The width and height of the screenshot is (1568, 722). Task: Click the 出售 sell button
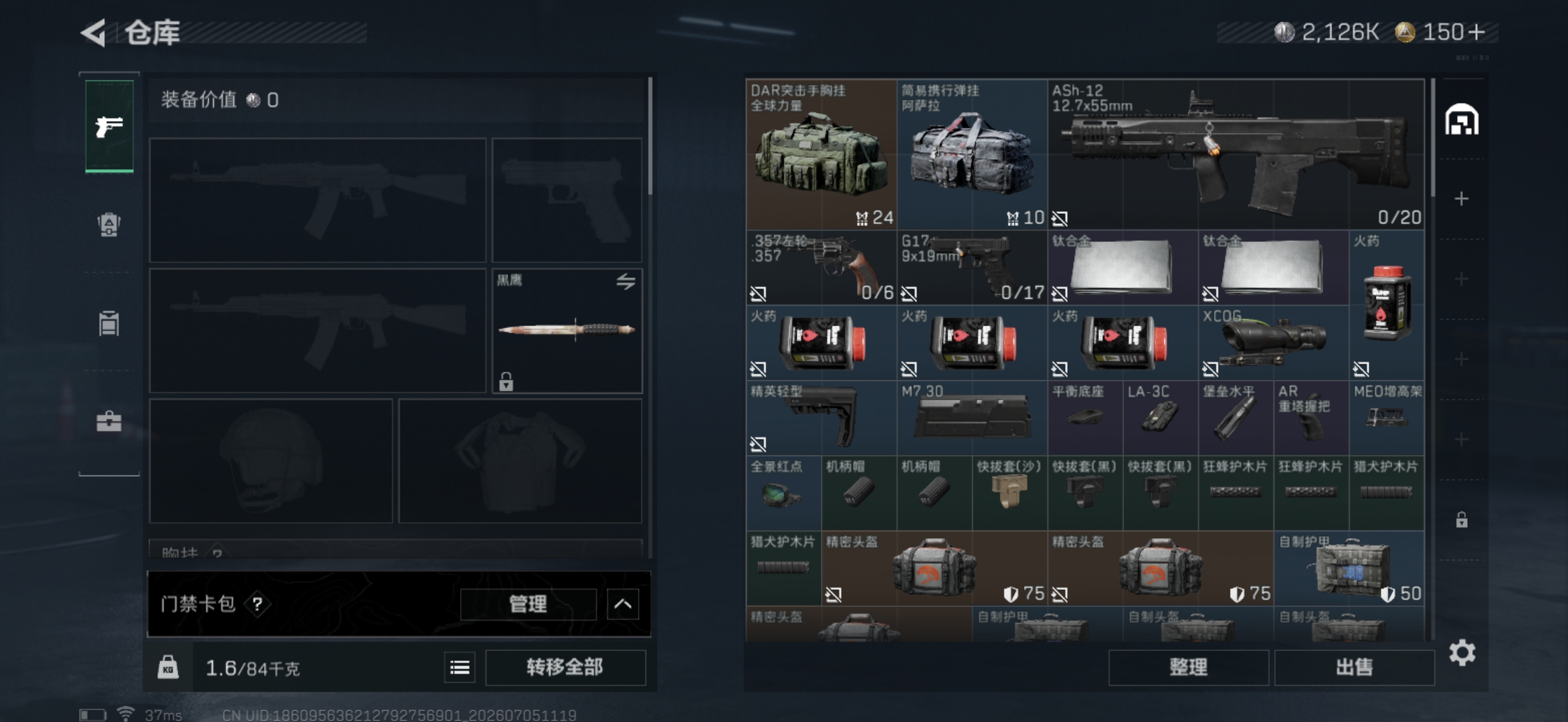[x=1354, y=667]
